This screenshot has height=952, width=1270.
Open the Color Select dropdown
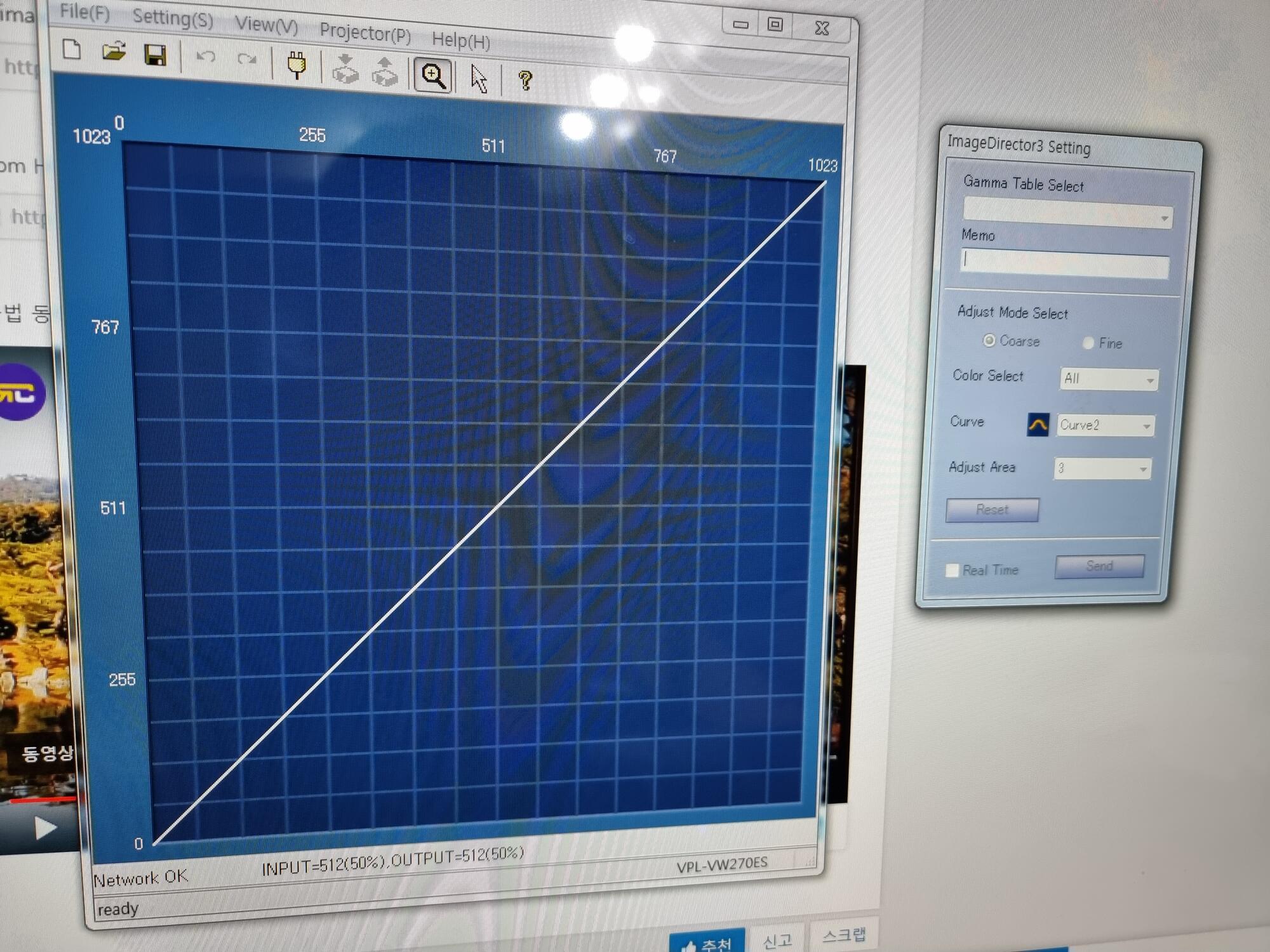pyautogui.click(x=1149, y=381)
